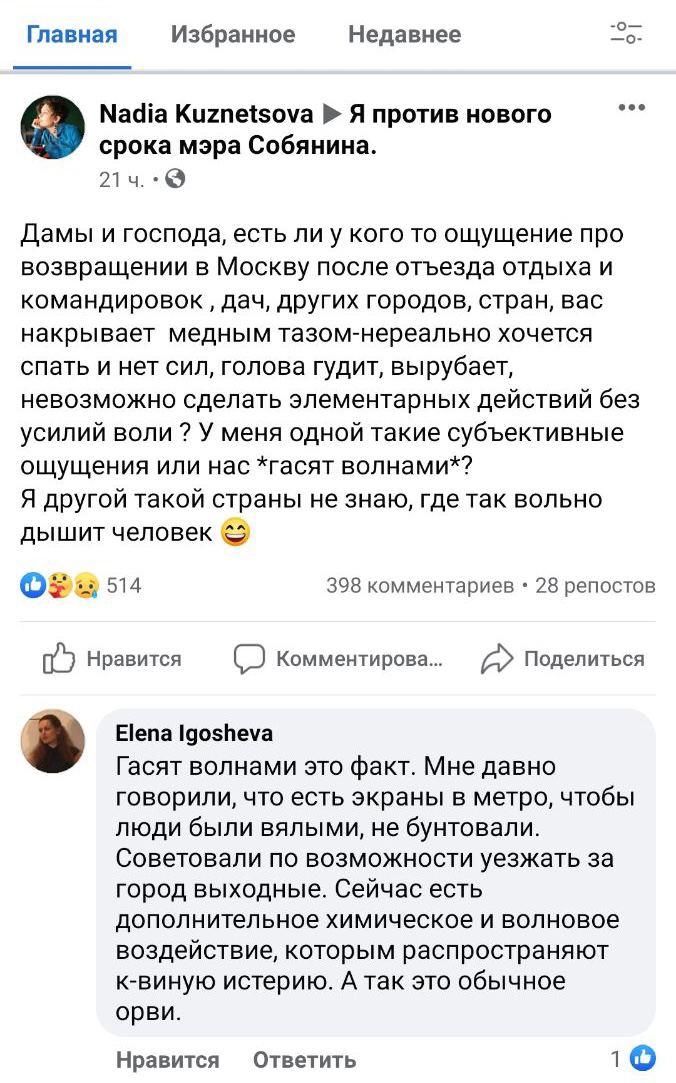Switch to the Избранное tab
This screenshot has height=1083, width=676.
pos(233,35)
